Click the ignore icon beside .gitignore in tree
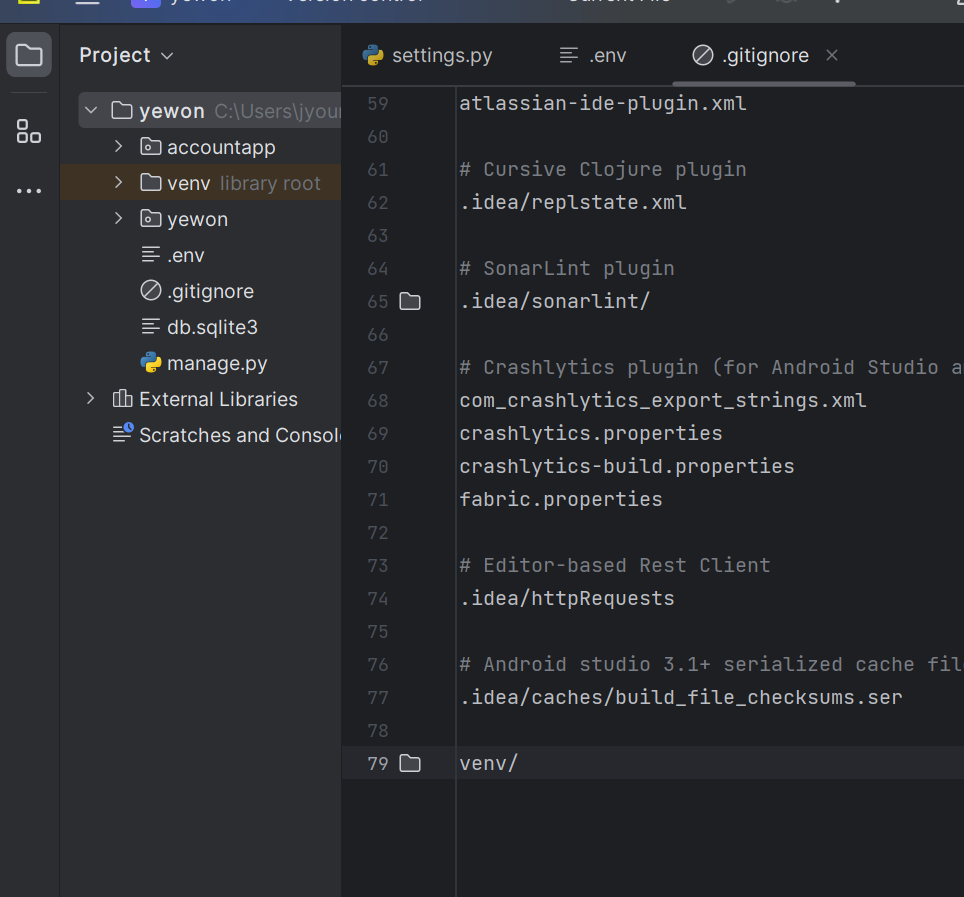Viewport: 964px width, 897px height. 151,291
